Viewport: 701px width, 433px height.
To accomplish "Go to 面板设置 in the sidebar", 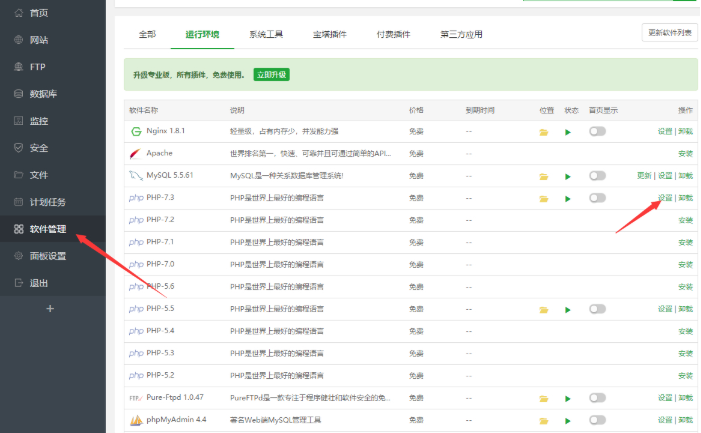I will coord(47,256).
